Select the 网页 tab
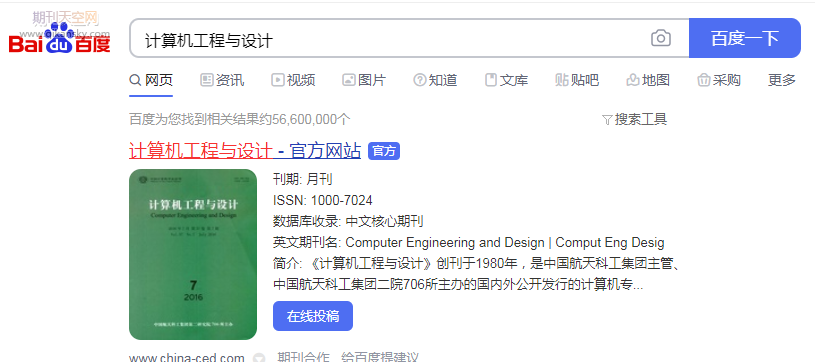Screen dimensions: 815x362 pos(151,80)
